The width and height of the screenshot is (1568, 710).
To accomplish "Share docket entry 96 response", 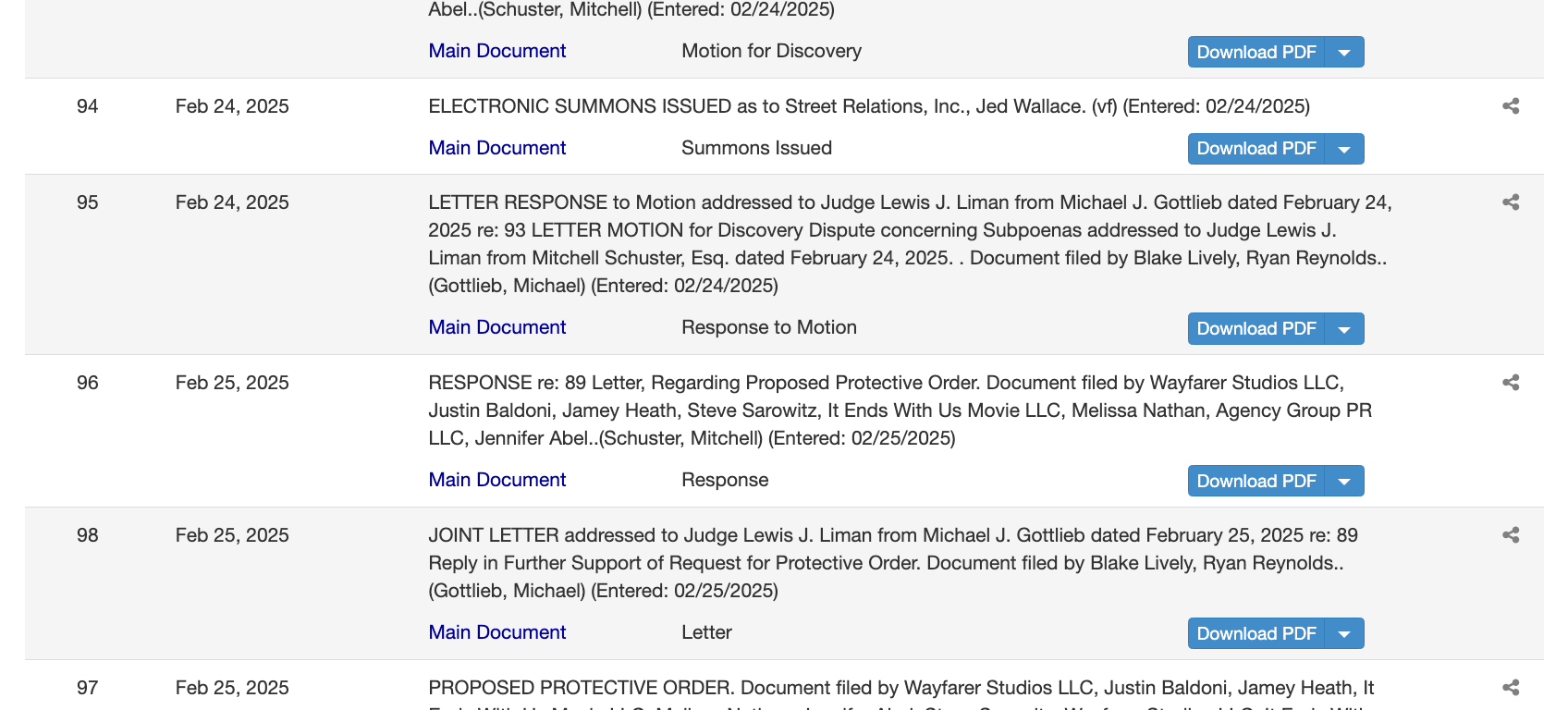I will point(1511,383).
